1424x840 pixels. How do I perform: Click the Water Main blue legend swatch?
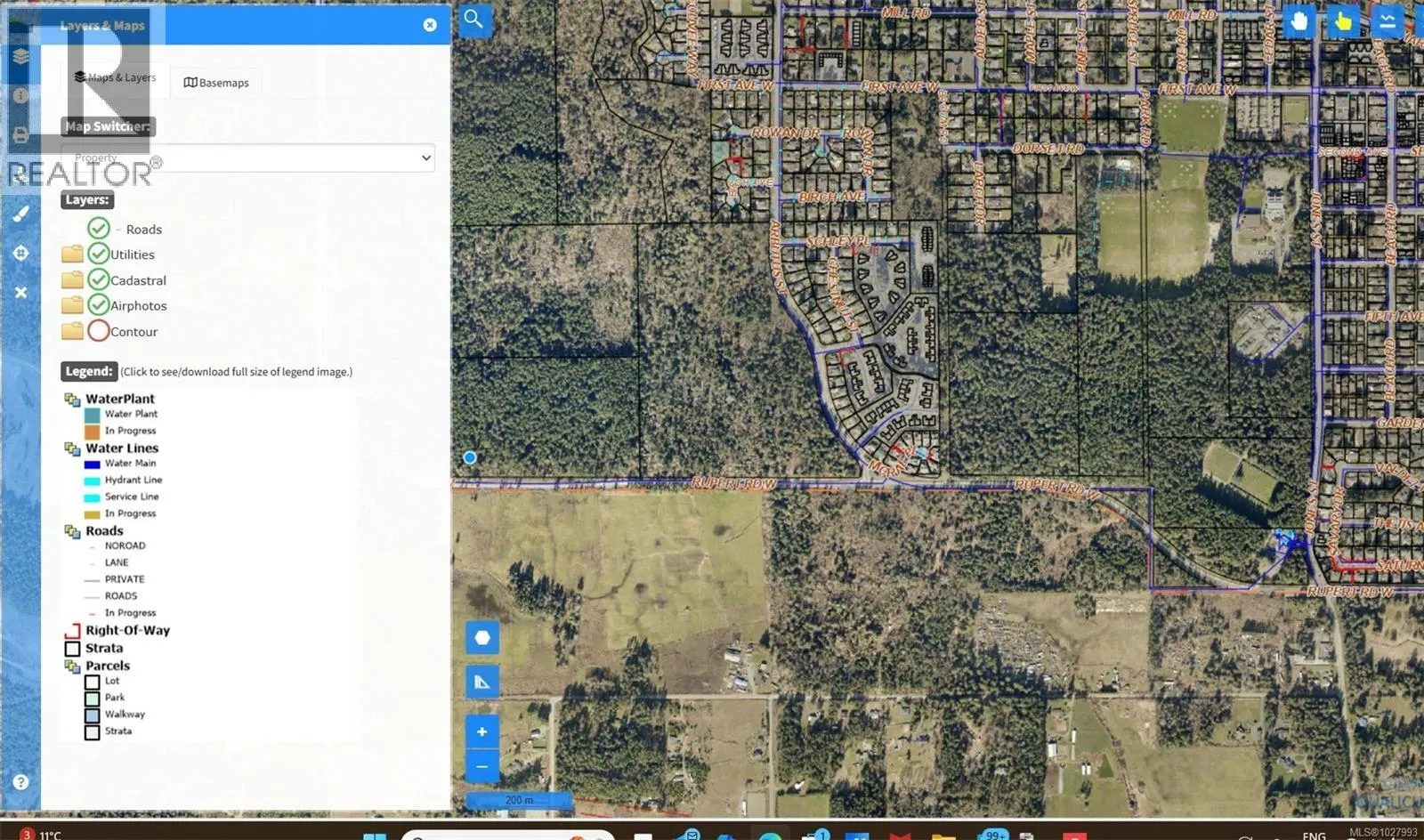92,464
